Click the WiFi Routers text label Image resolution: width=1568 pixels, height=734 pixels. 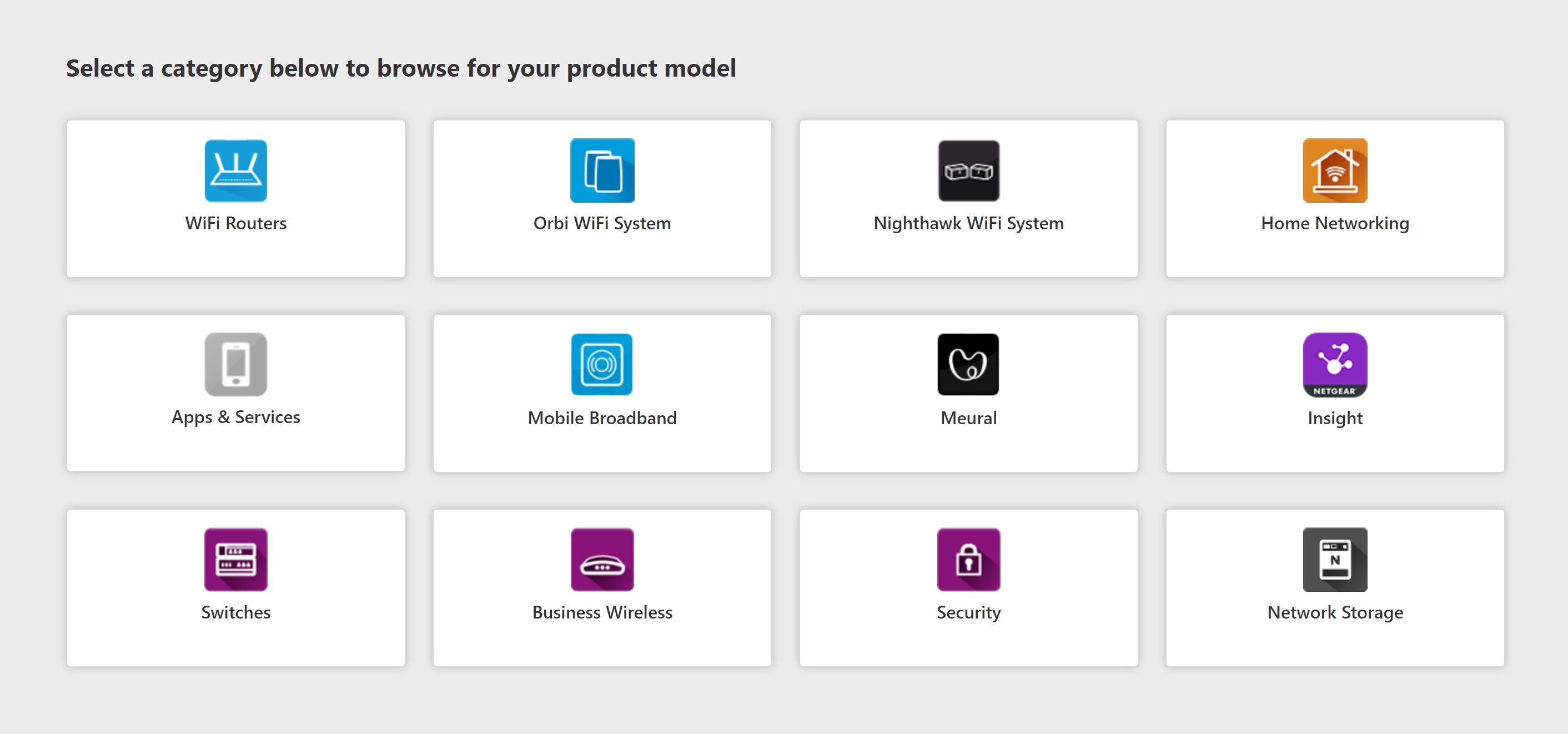(x=235, y=223)
